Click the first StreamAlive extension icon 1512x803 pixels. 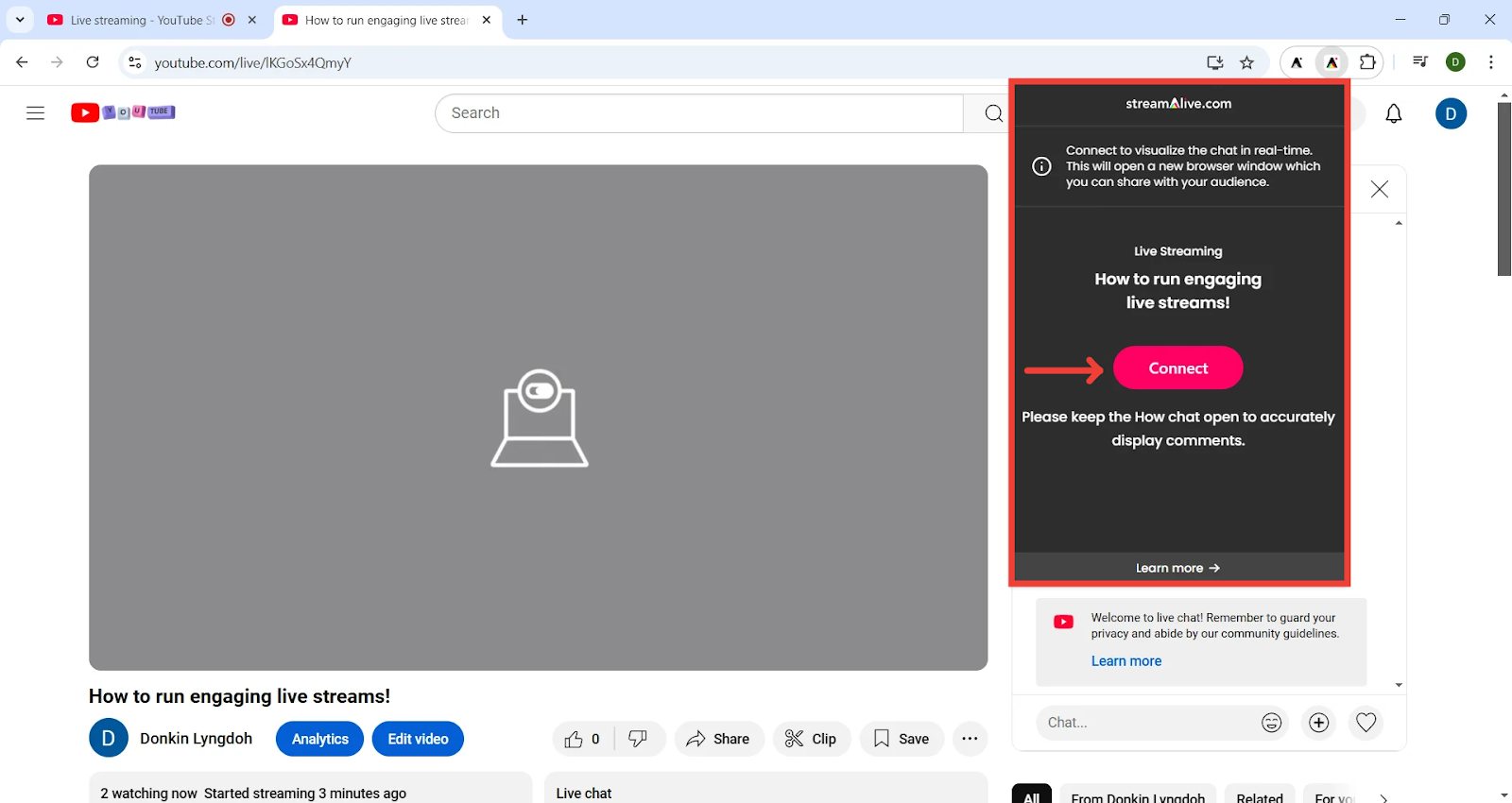point(1297,62)
